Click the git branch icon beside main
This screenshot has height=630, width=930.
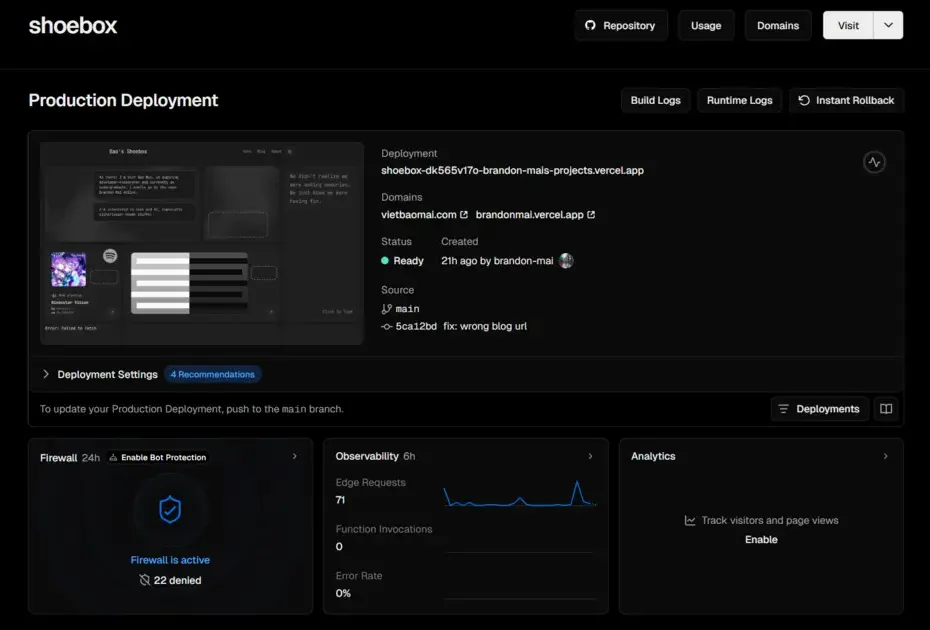(x=389, y=308)
